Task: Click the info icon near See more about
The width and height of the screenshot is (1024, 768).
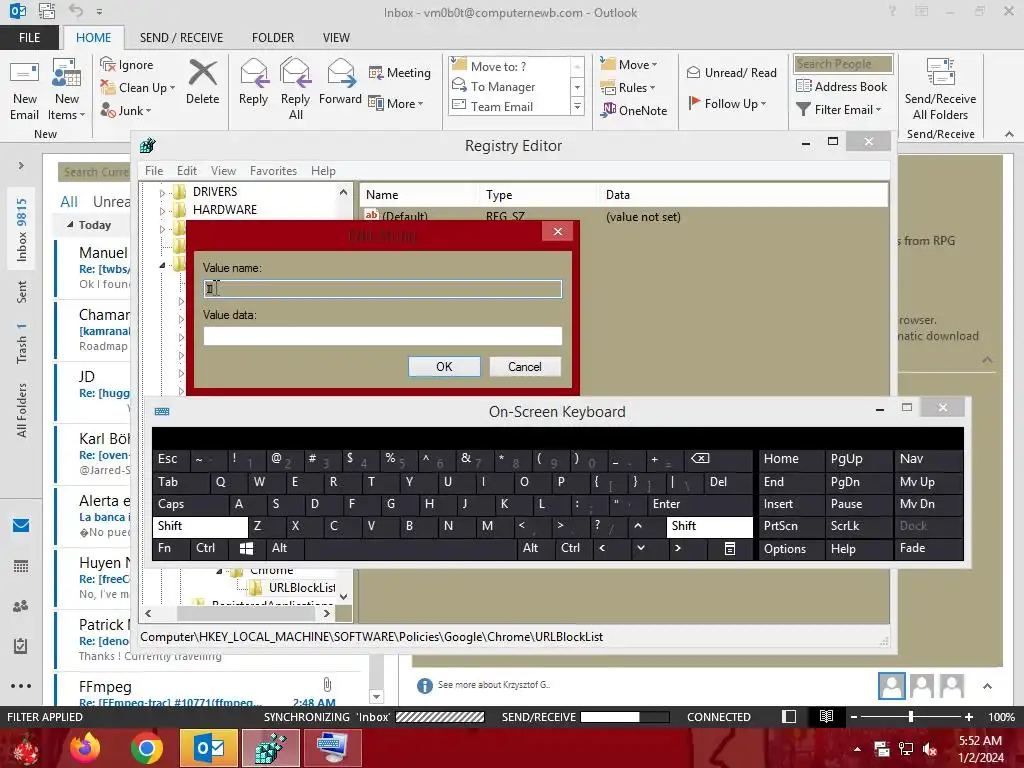Action: tap(424, 685)
